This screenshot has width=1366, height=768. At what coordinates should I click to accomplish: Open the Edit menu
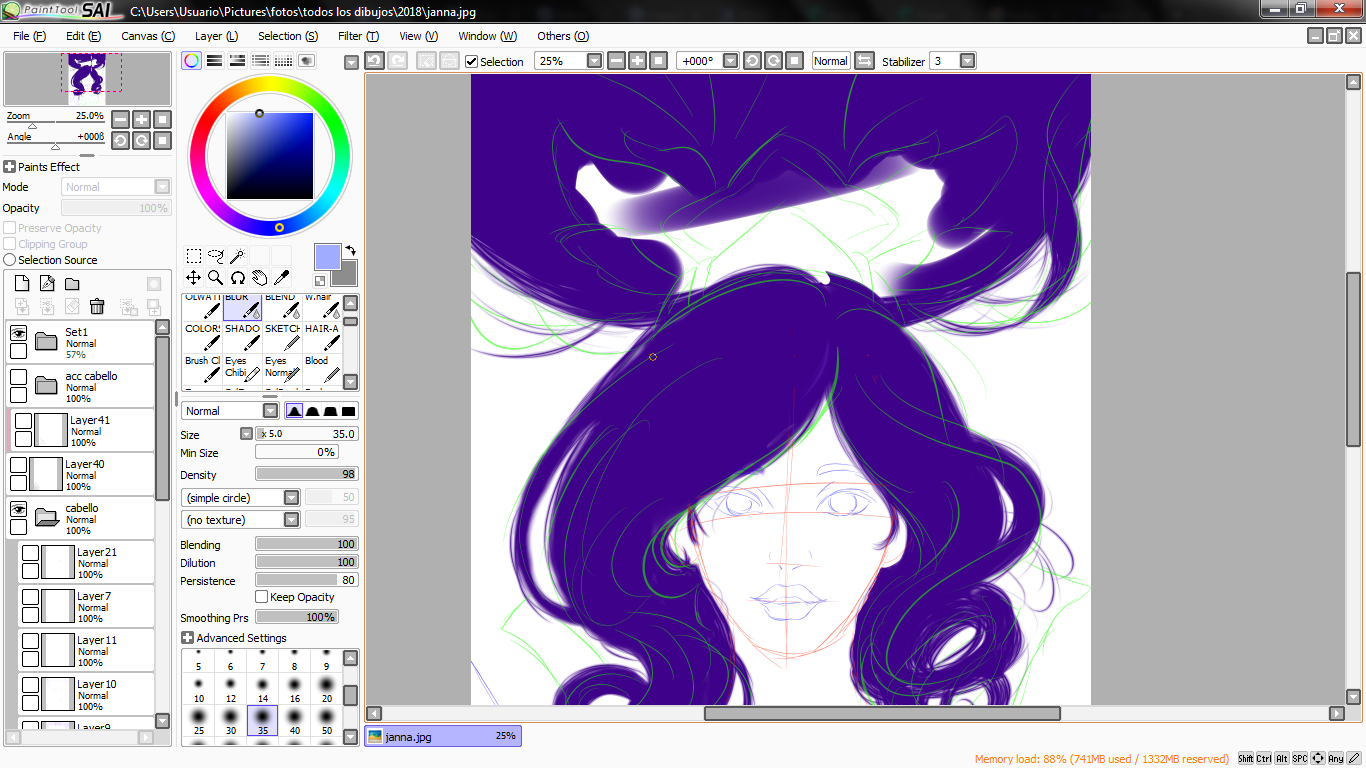tap(83, 36)
